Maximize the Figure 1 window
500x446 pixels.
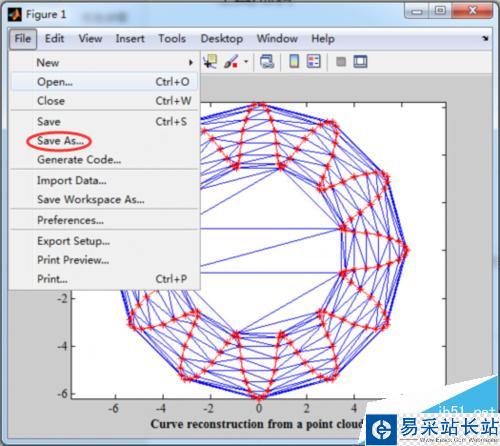(440, 11)
